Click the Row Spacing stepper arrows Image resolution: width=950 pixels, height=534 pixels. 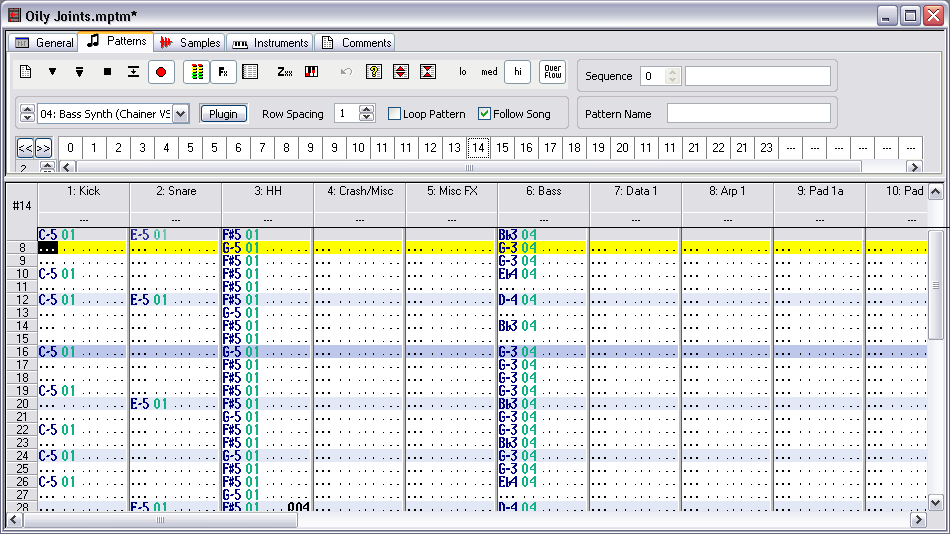click(366, 114)
